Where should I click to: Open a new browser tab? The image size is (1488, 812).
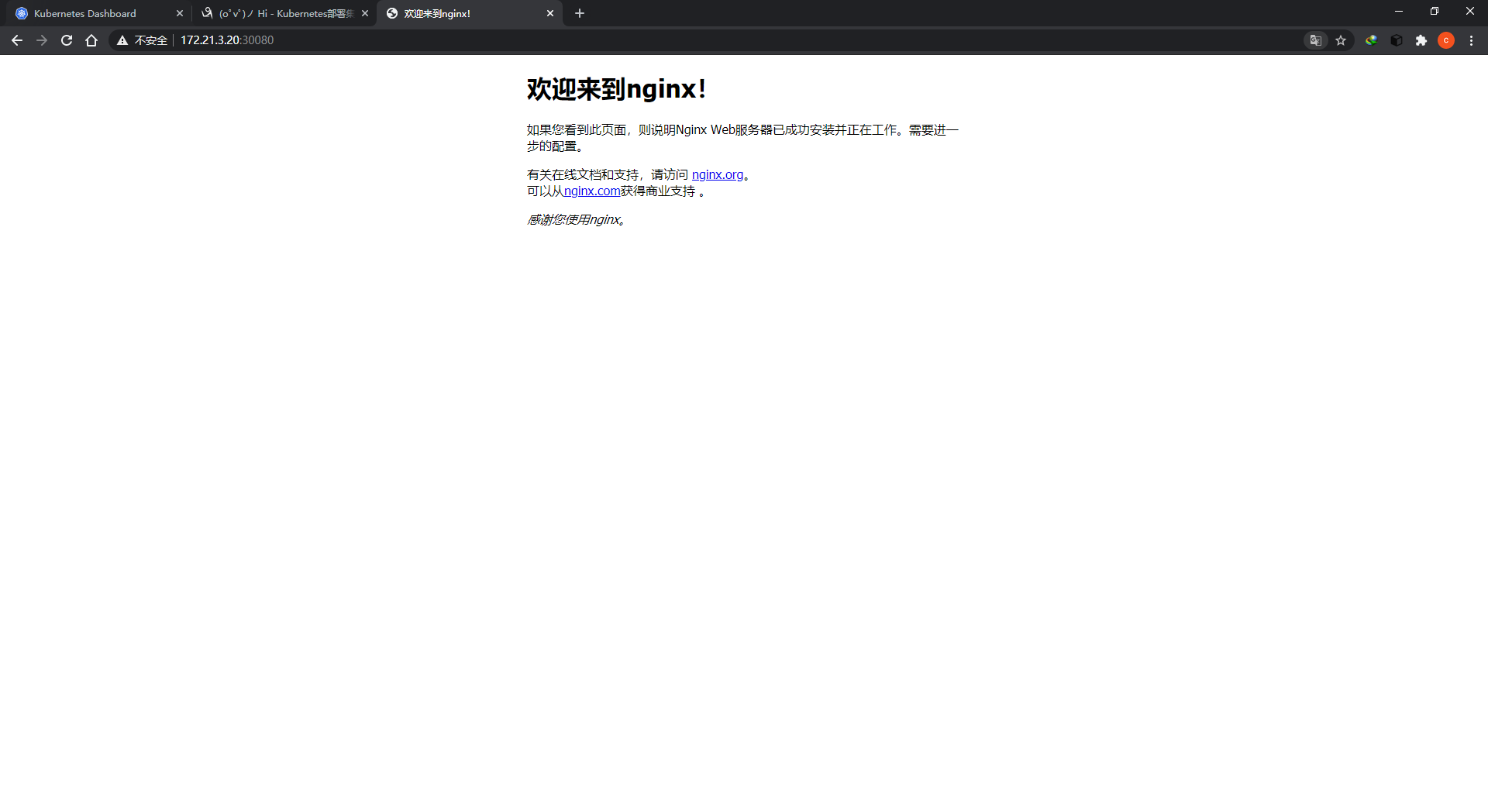[580, 13]
